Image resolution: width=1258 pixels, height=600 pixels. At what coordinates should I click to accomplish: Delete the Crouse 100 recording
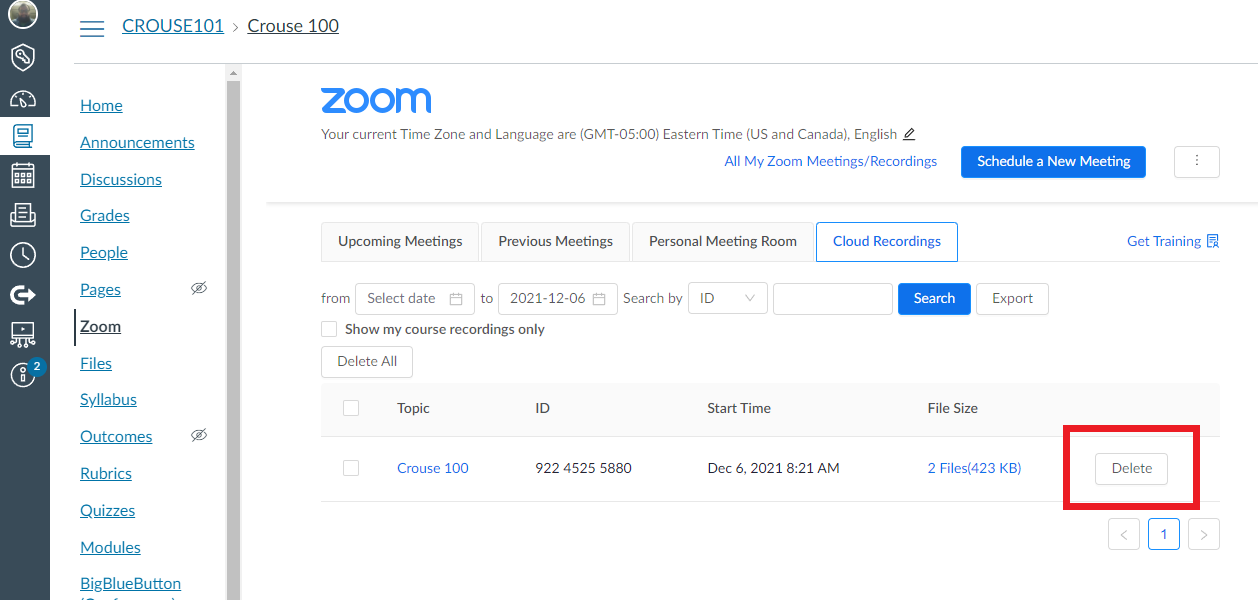[x=1132, y=468]
